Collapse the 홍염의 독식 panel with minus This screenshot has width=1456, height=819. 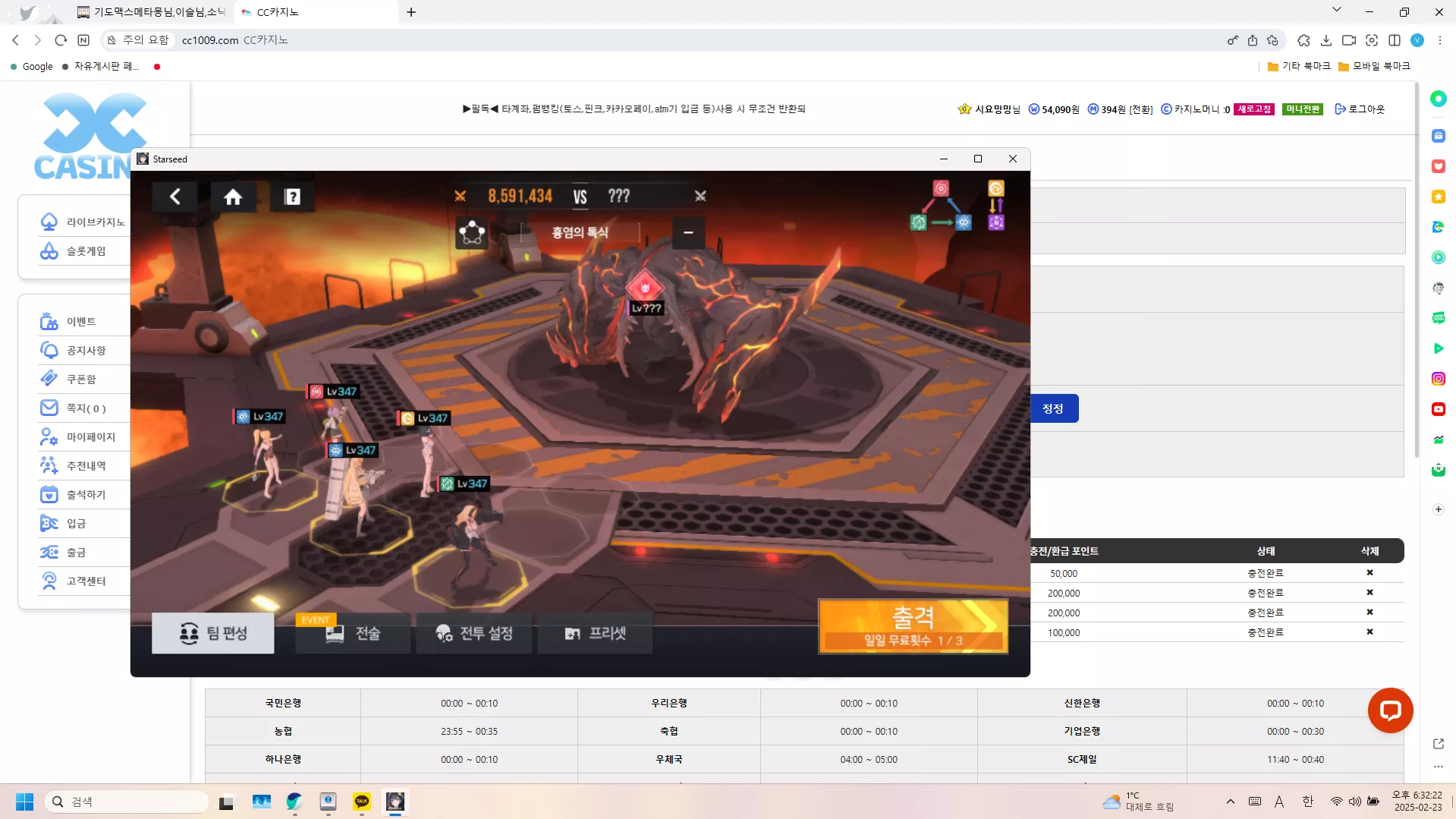[x=688, y=232]
